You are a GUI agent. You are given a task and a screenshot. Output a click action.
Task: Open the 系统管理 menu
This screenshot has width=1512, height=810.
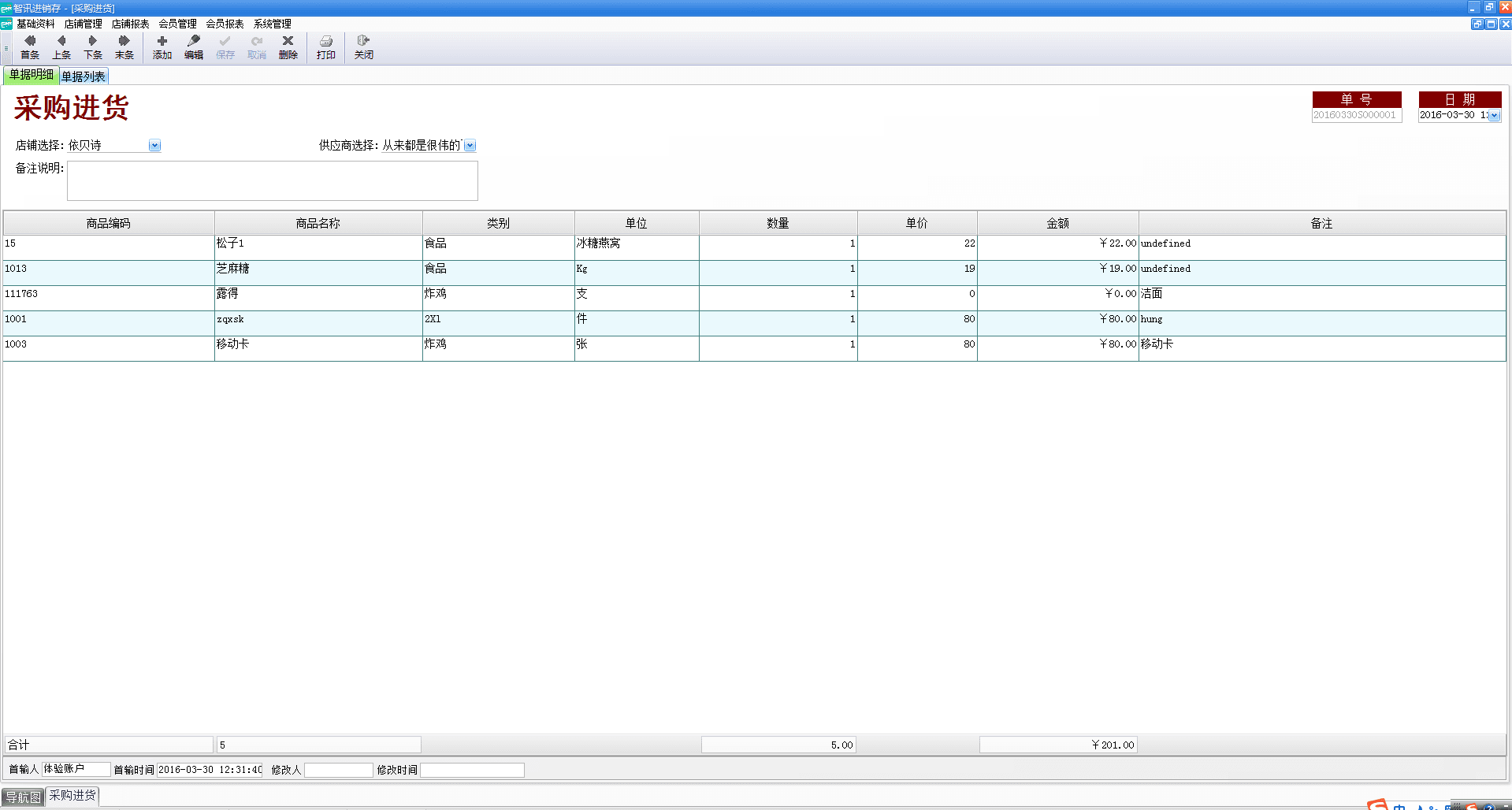coord(272,24)
